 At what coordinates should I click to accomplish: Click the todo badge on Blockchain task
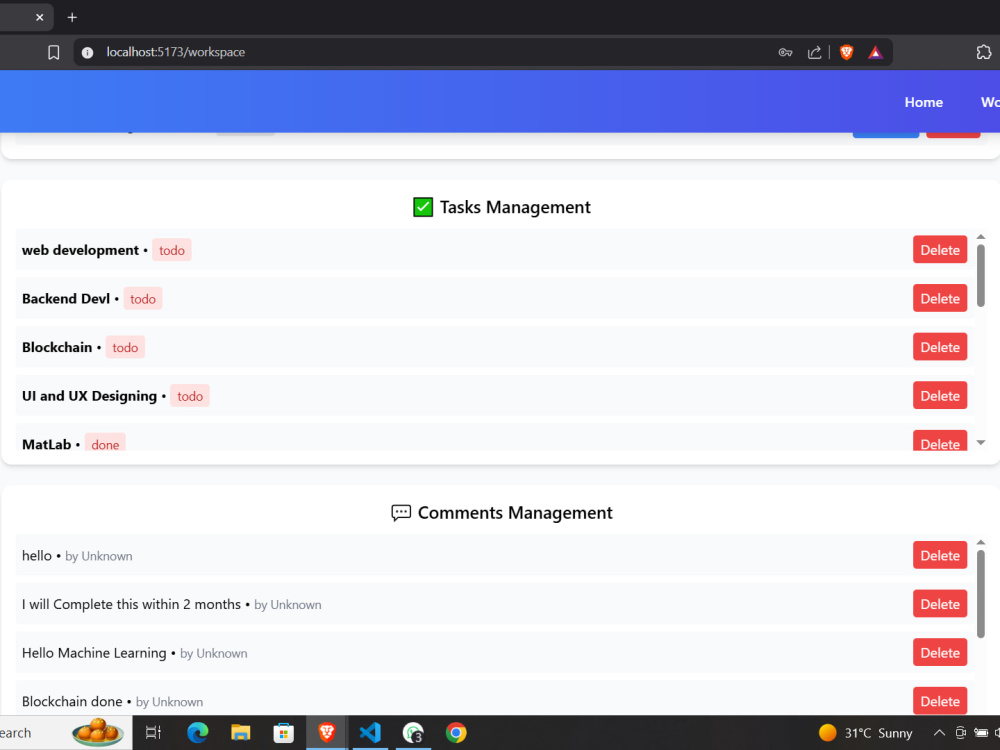[x=125, y=347]
